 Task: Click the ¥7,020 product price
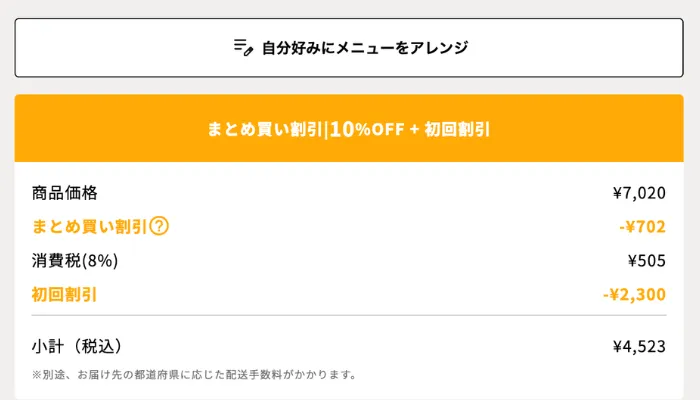tap(638, 193)
